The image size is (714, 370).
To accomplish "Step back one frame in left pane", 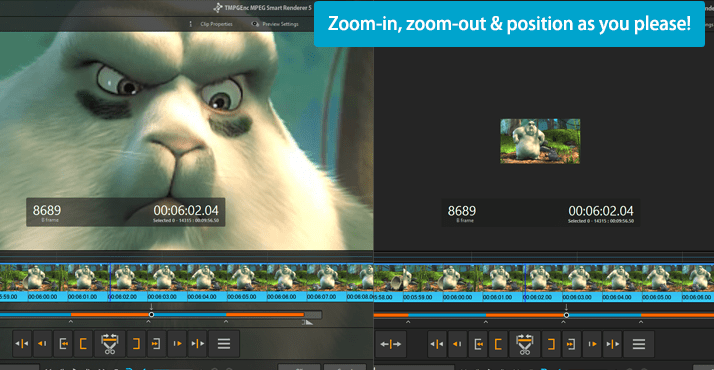I will (42, 344).
